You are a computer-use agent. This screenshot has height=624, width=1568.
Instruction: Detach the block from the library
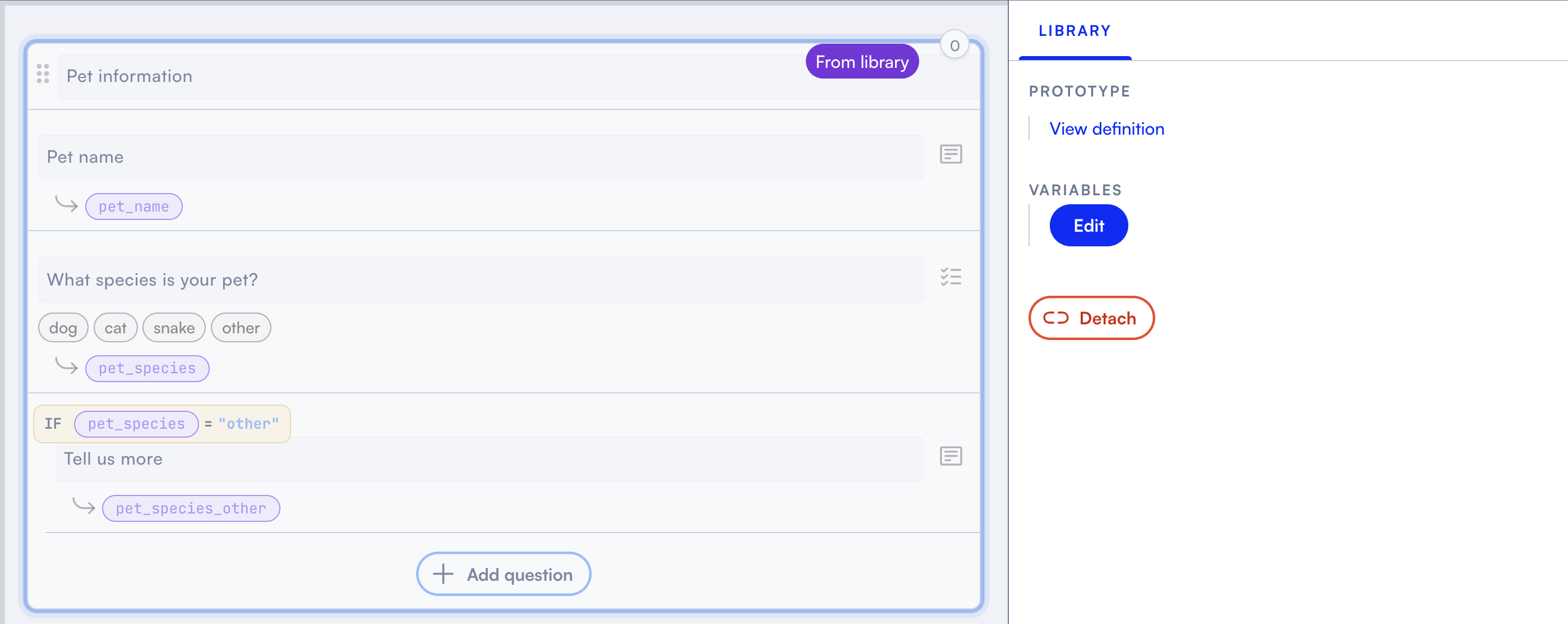tap(1091, 318)
